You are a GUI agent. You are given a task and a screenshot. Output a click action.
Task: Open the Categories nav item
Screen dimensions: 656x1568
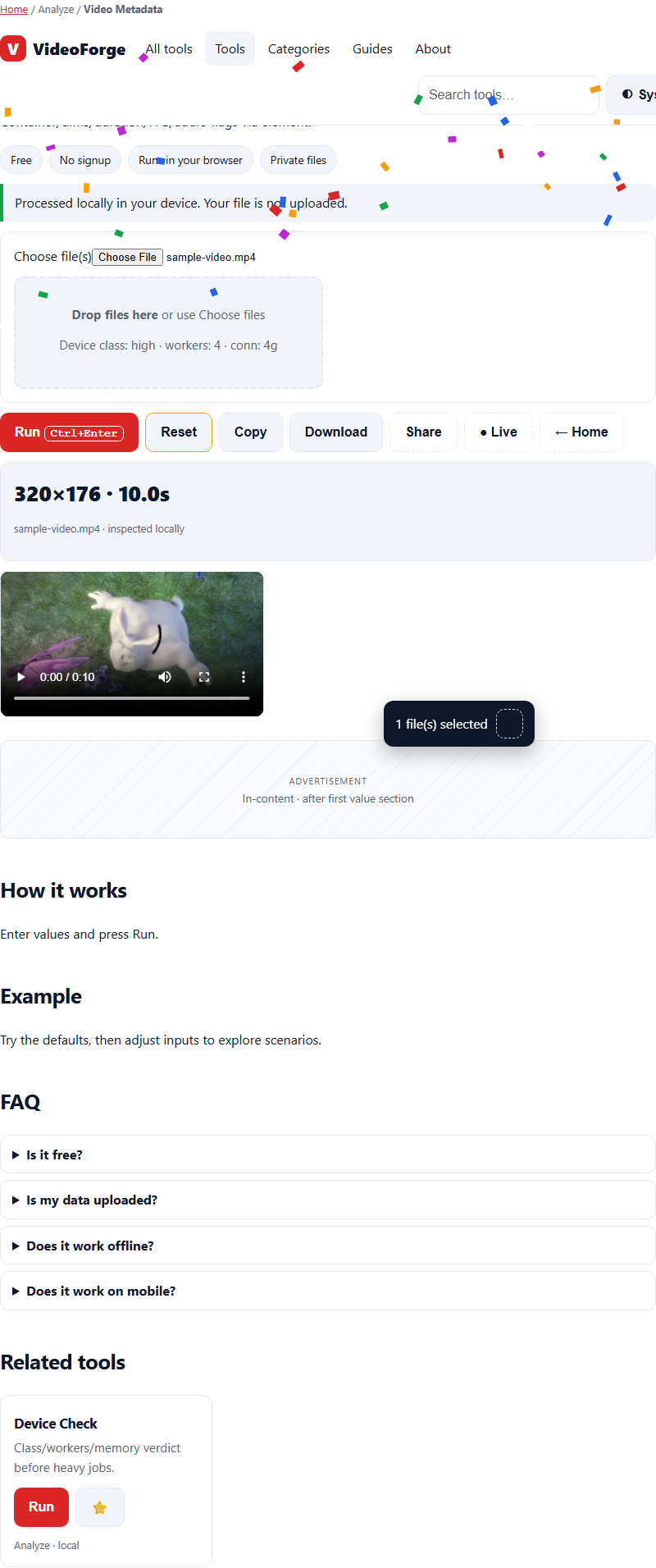[298, 49]
